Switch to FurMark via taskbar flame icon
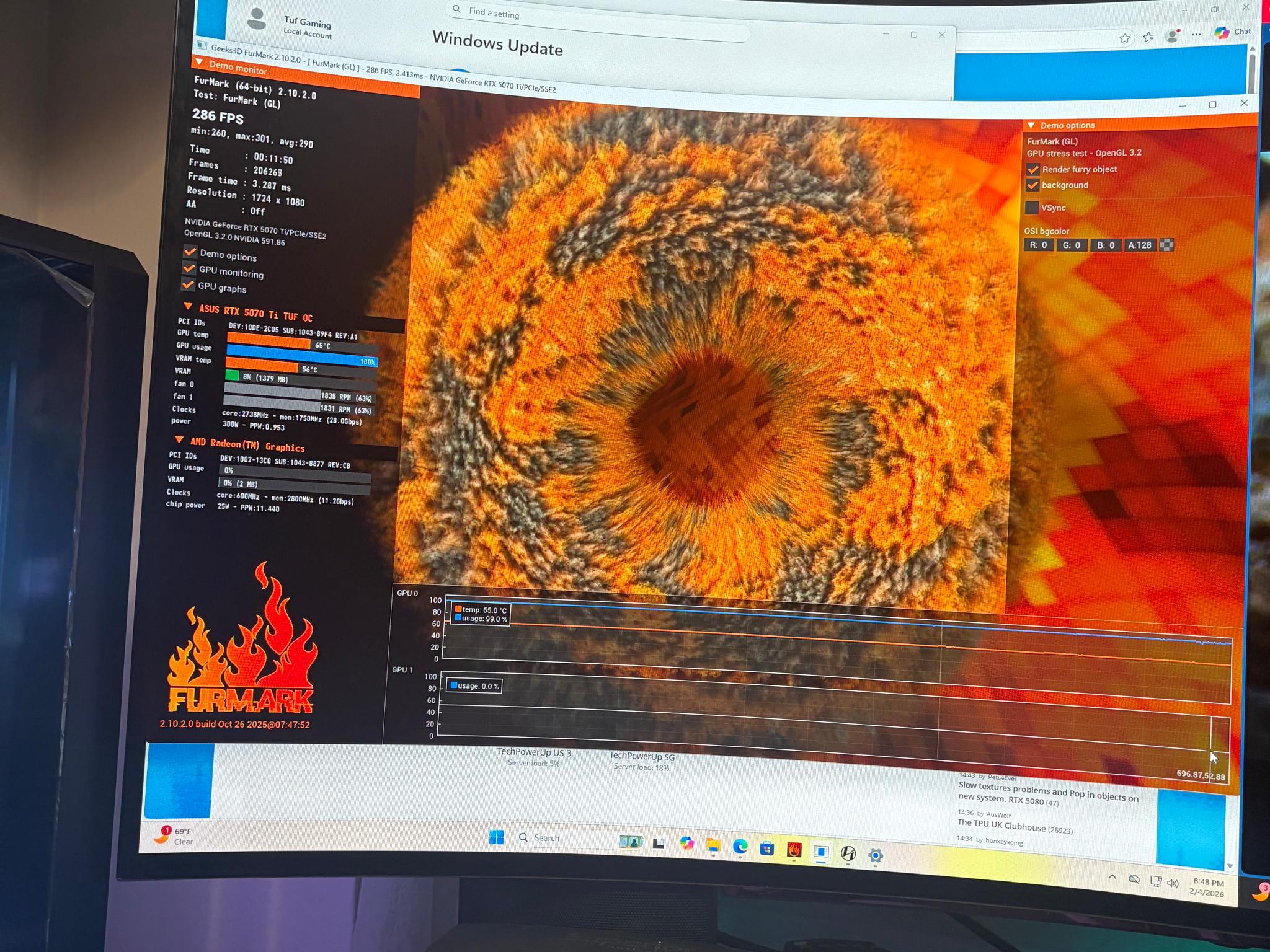Image resolution: width=1270 pixels, height=952 pixels. coord(794,850)
